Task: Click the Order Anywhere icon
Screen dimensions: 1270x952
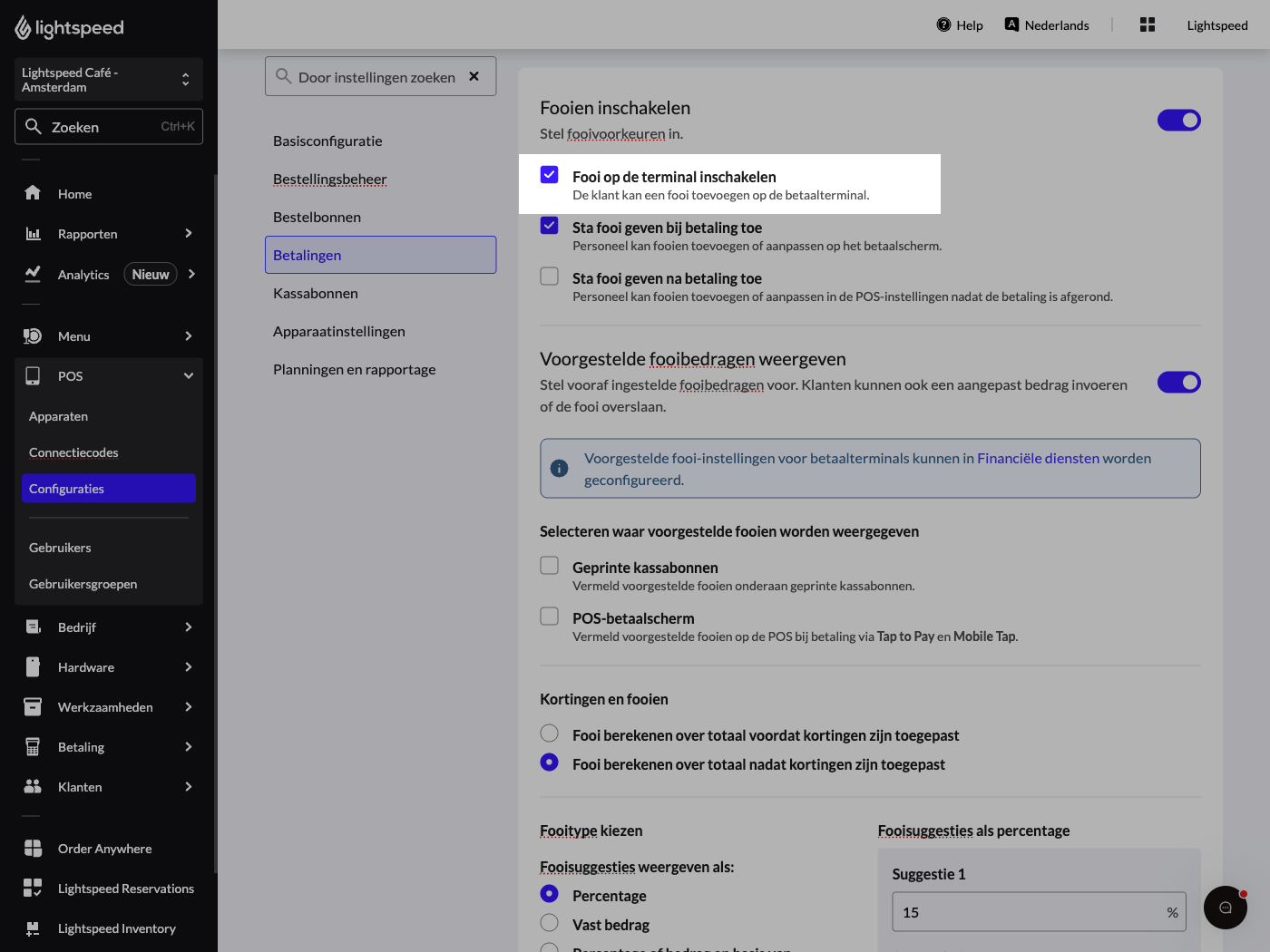Action: coord(33,848)
